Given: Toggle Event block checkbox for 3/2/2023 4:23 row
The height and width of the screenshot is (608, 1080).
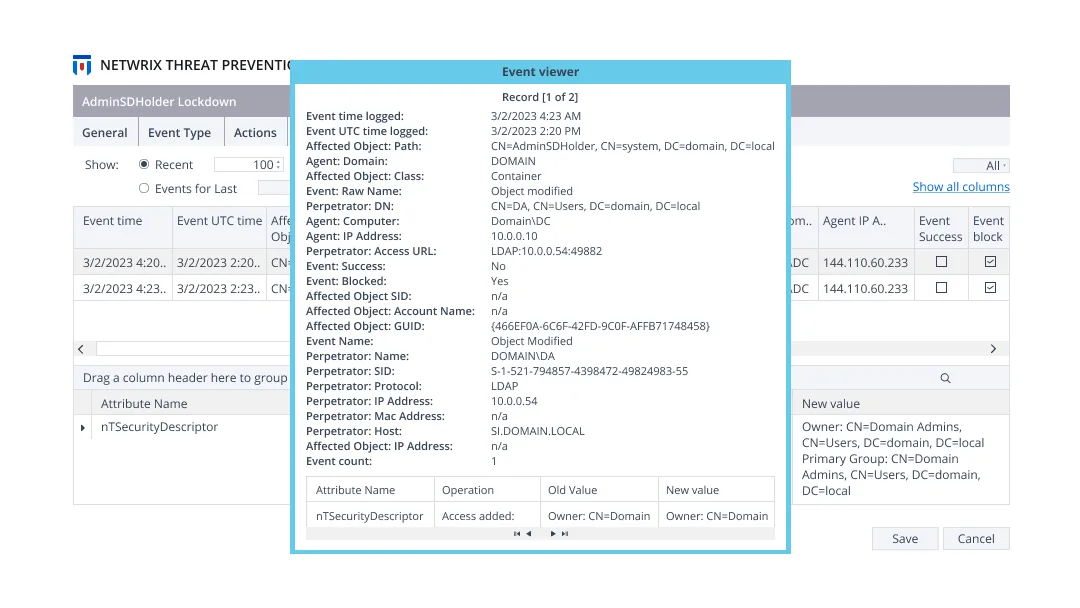Looking at the screenshot, I should tap(990, 288).
